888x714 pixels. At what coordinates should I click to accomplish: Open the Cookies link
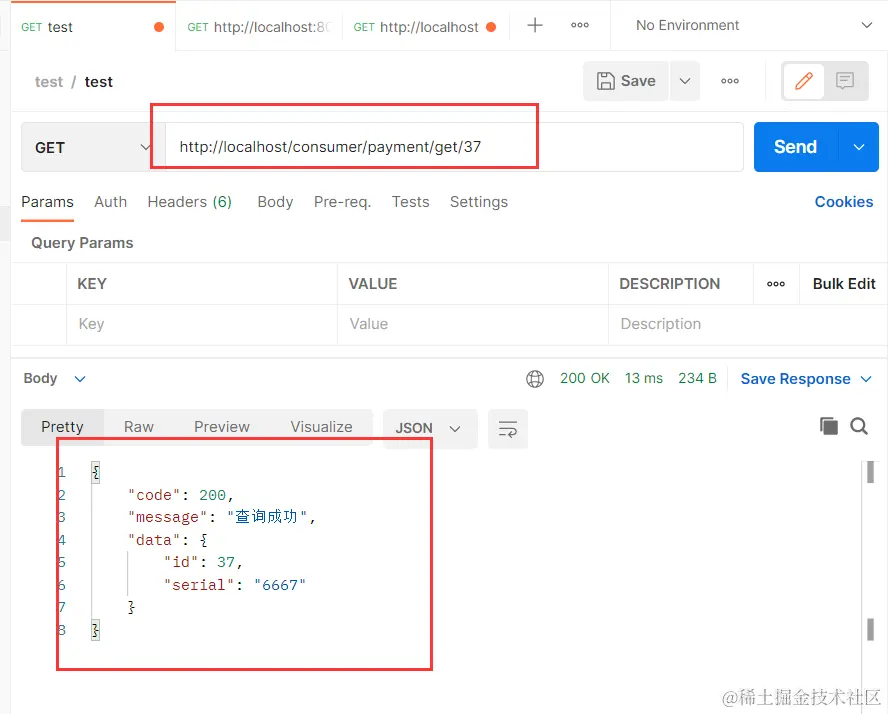[844, 202]
